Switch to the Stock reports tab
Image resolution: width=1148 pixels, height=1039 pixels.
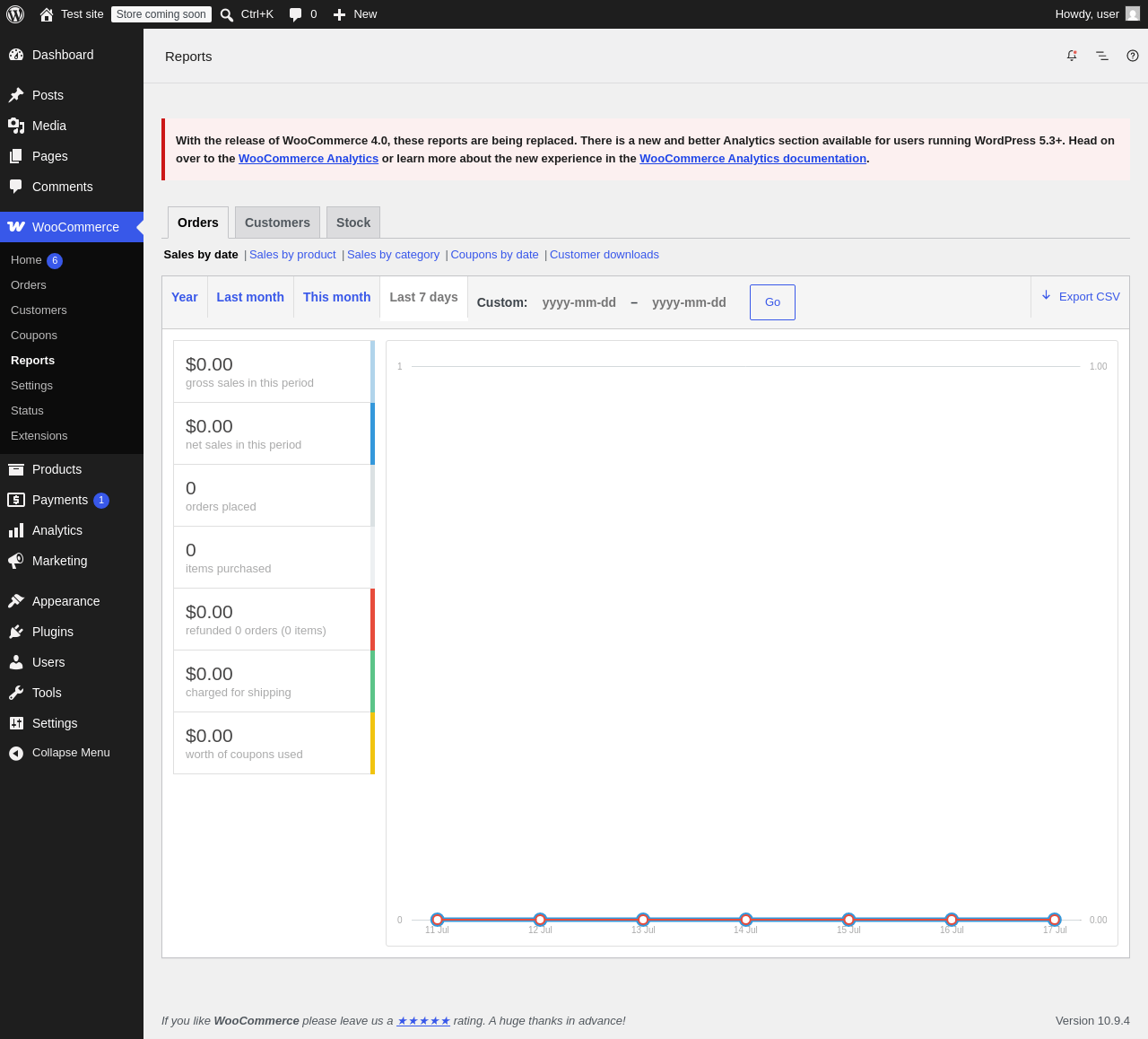click(x=353, y=223)
